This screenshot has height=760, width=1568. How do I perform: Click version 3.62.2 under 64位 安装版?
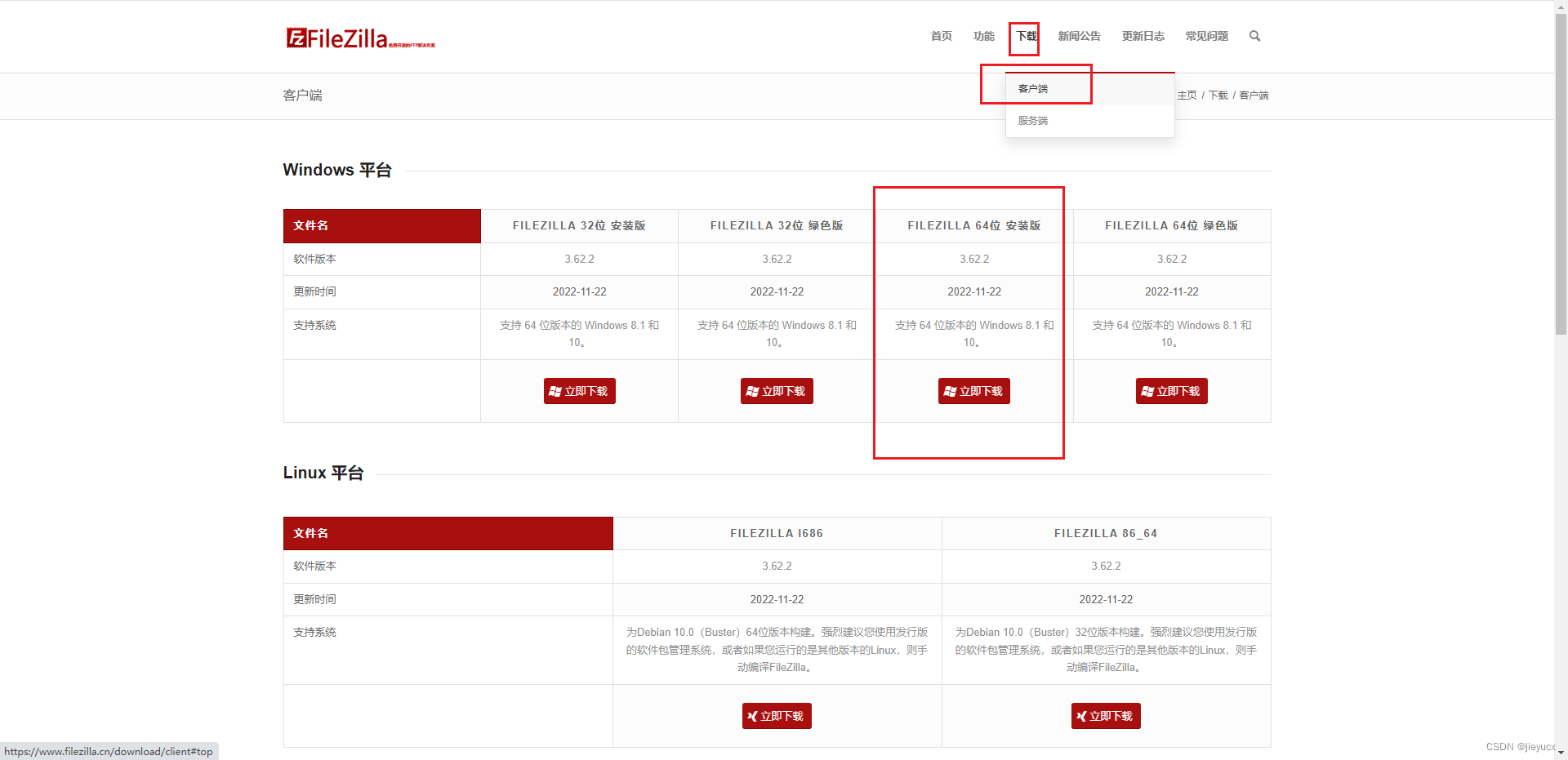973,259
